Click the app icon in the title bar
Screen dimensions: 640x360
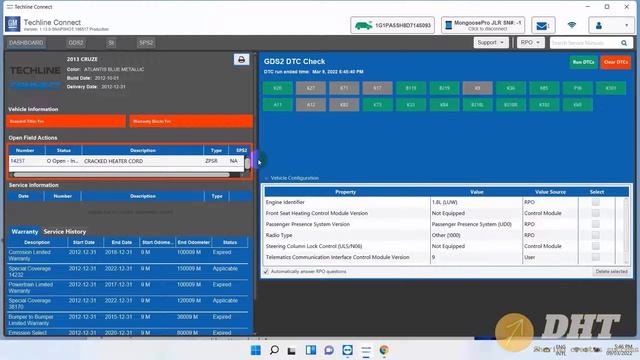pyautogui.click(x=9, y=7)
